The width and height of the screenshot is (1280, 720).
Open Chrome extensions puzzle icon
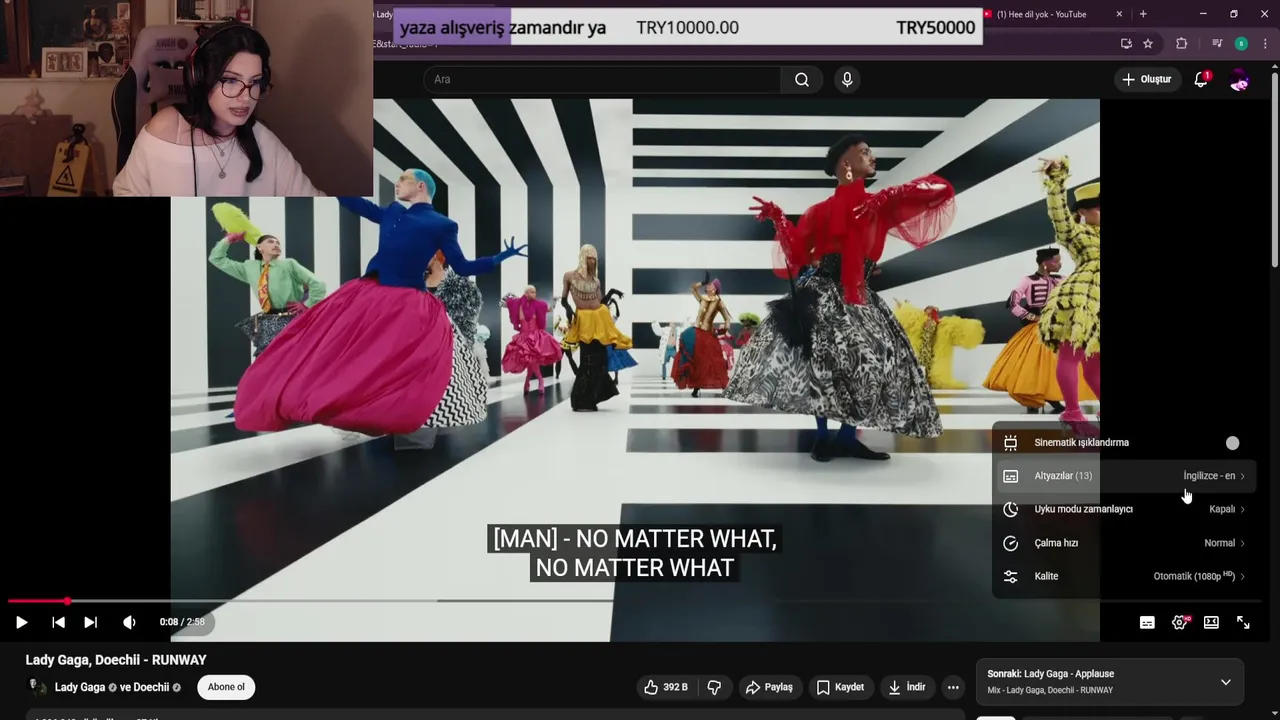(x=1181, y=43)
